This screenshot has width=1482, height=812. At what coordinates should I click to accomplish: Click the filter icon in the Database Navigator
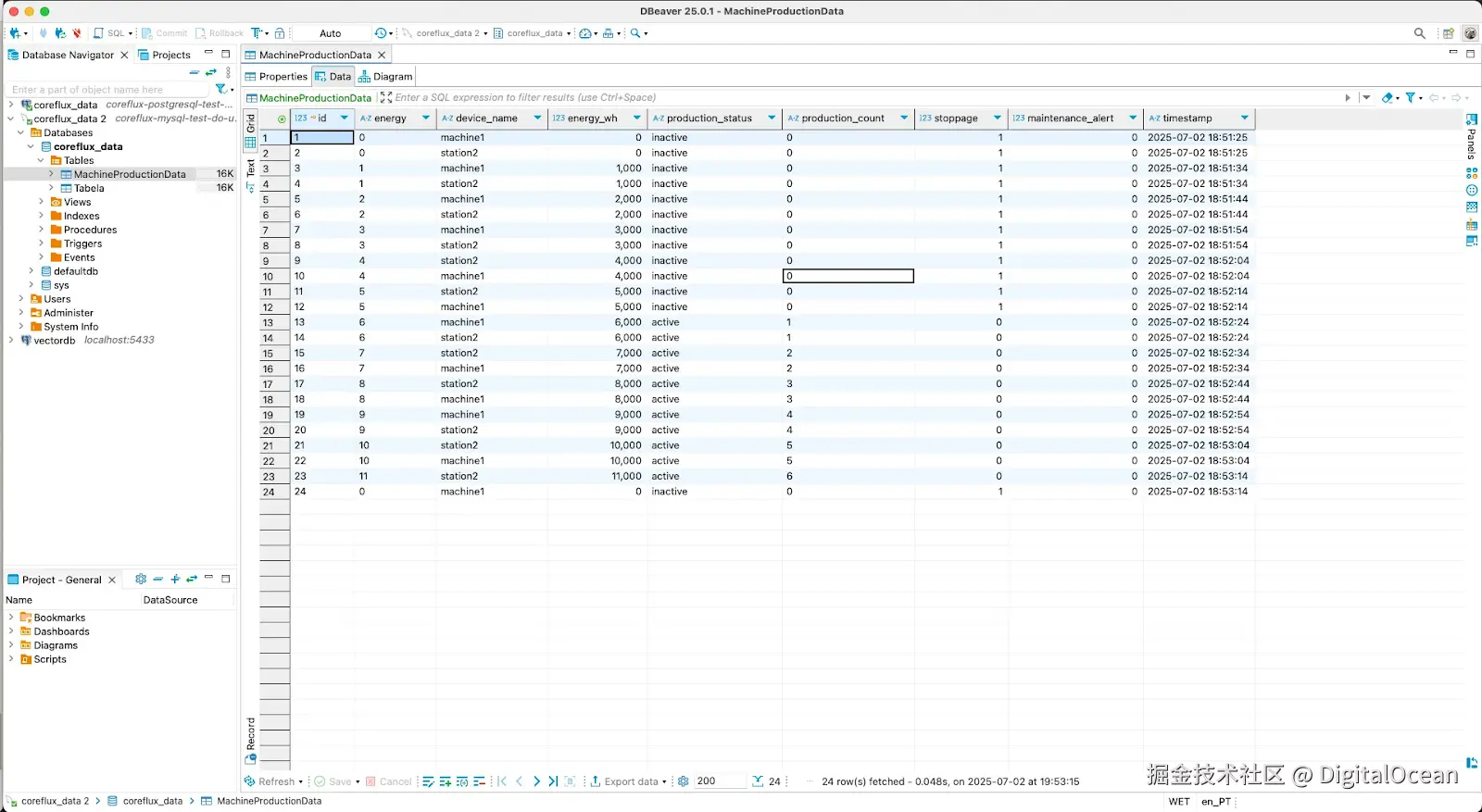coord(220,90)
